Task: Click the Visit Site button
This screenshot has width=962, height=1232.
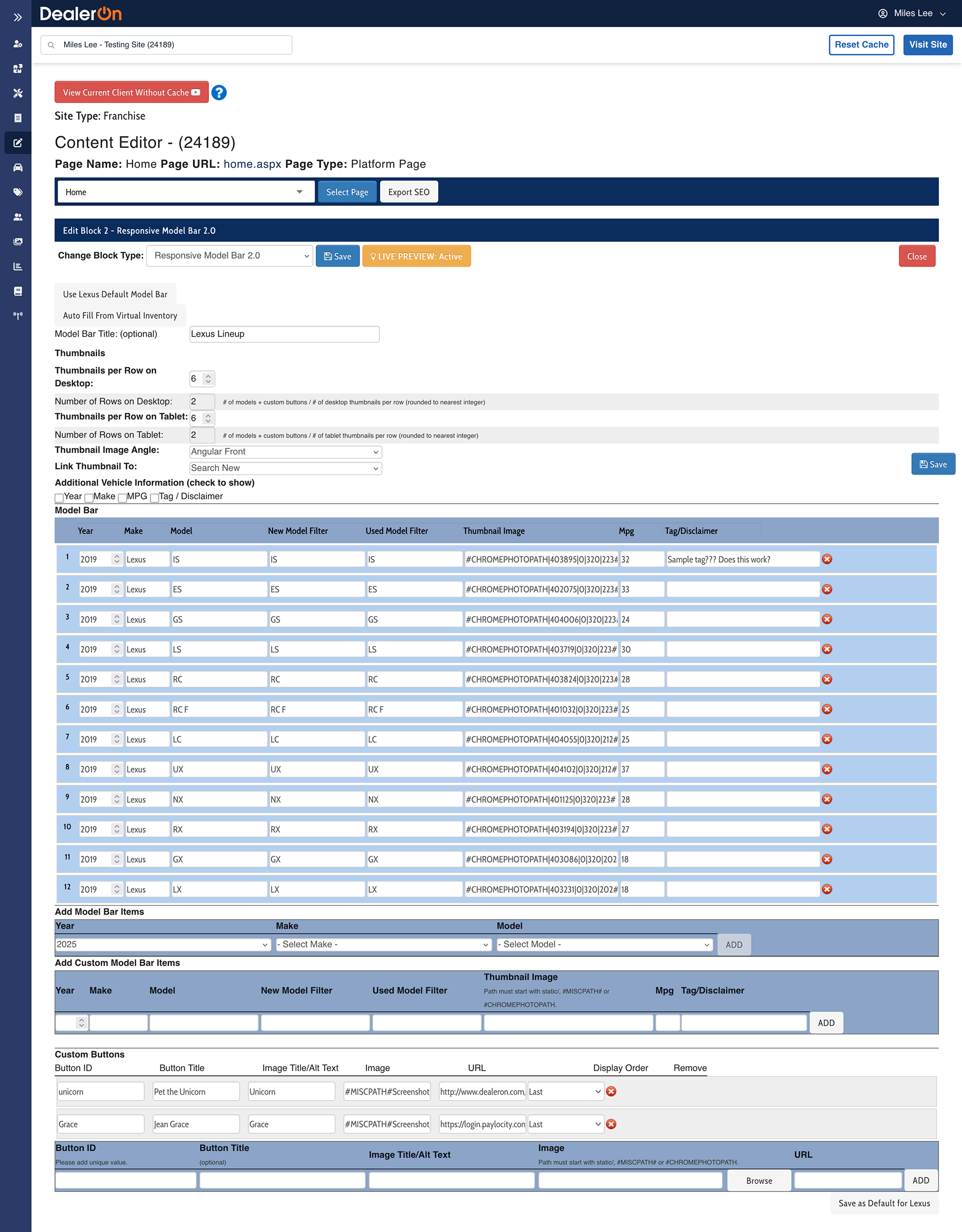Action: coord(927,45)
